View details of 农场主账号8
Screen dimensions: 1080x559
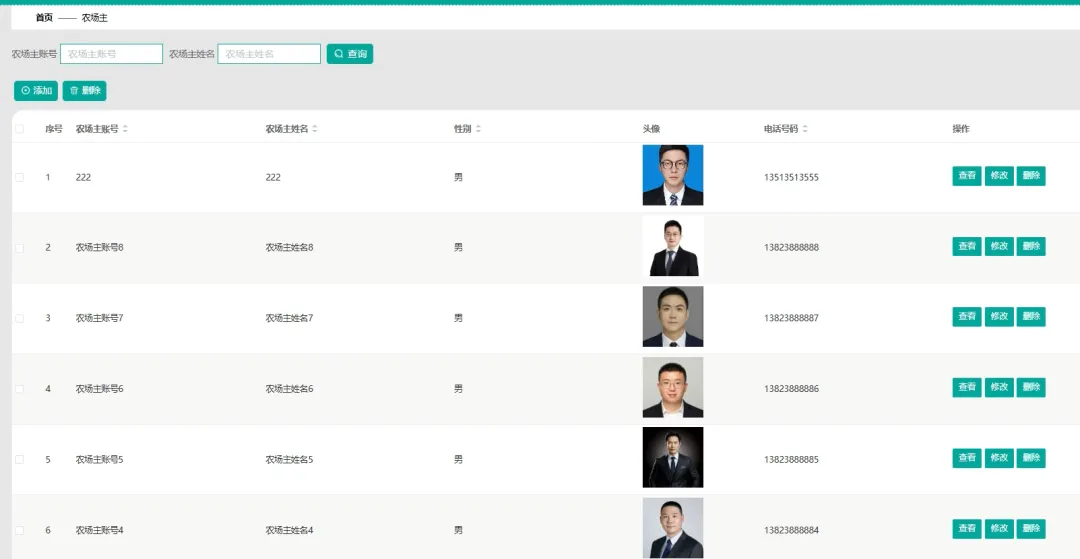click(x=967, y=246)
